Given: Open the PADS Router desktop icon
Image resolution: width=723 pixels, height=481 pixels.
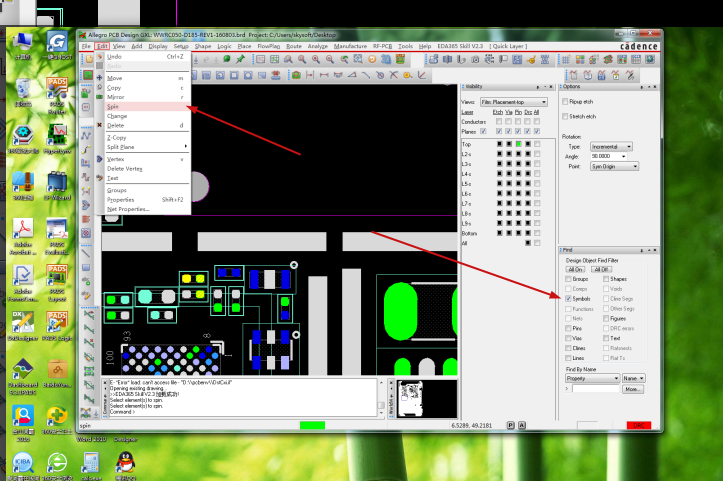Looking at the screenshot, I should [57, 95].
